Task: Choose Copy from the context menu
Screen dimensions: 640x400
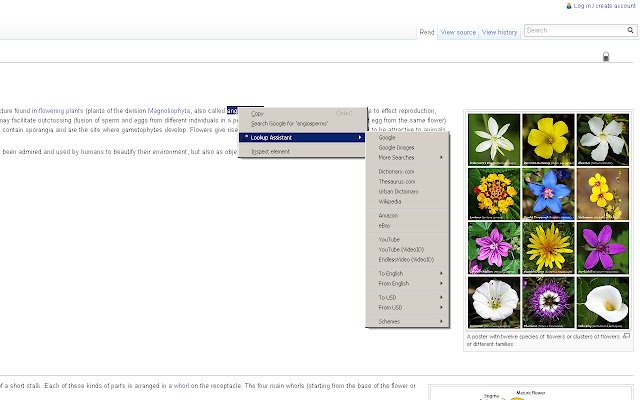Action: [x=302, y=113]
